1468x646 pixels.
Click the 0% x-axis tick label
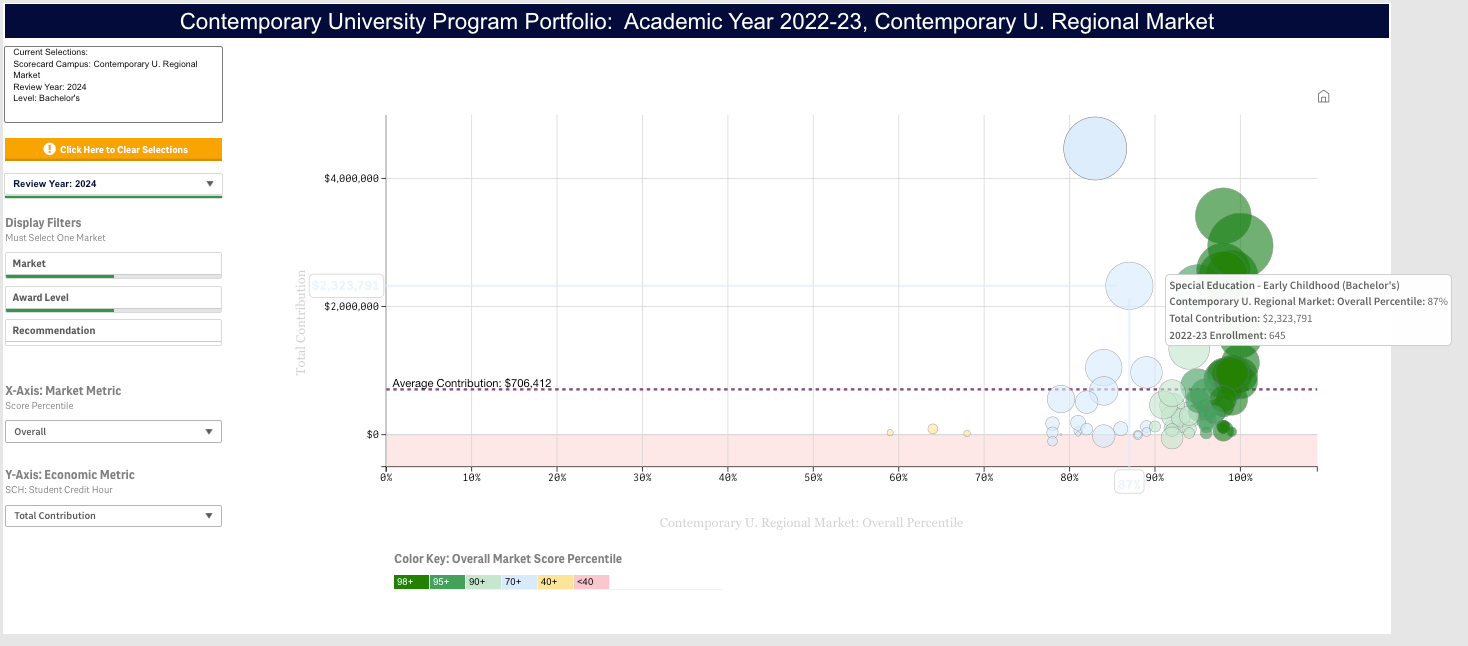386,478
